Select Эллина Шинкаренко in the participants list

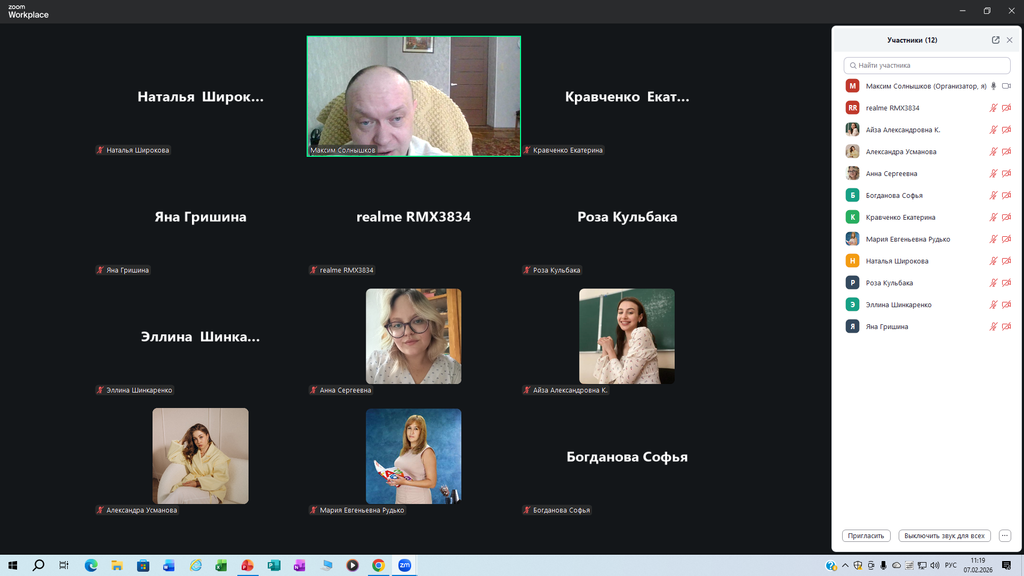tap(898, 305)
